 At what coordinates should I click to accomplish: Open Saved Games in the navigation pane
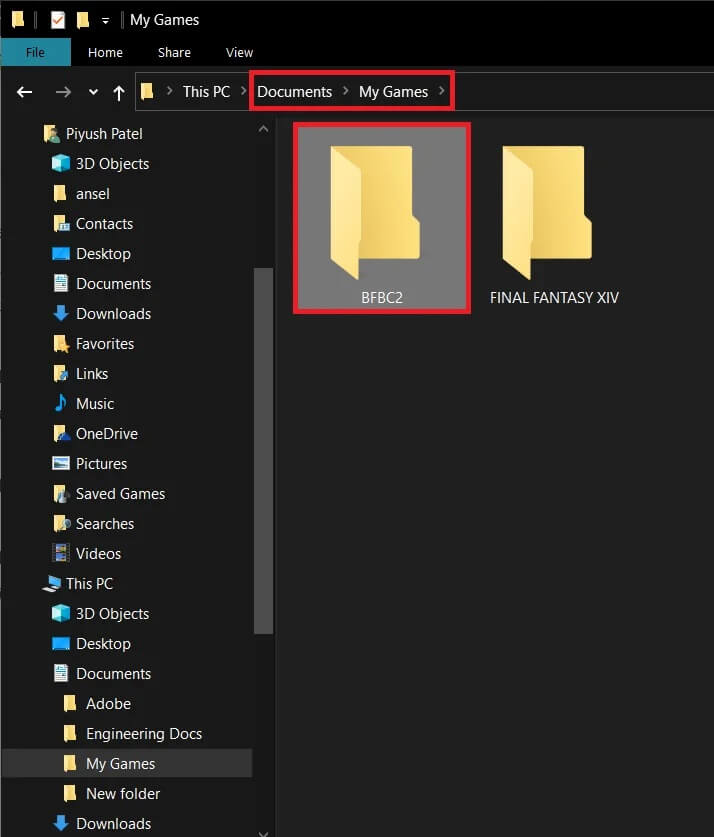tap(120, 494)
